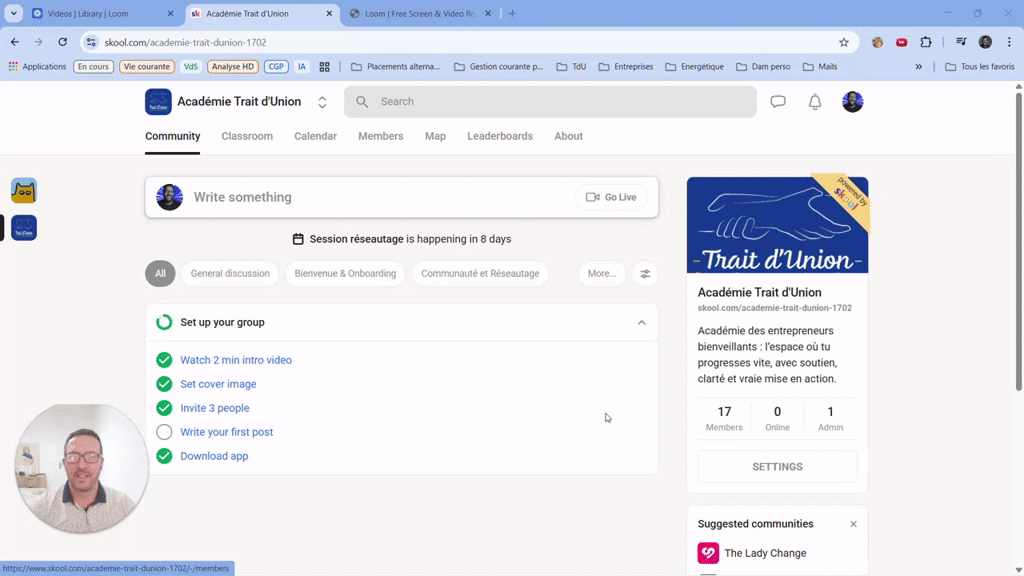Open Invite 3 people link

[215, 408]
